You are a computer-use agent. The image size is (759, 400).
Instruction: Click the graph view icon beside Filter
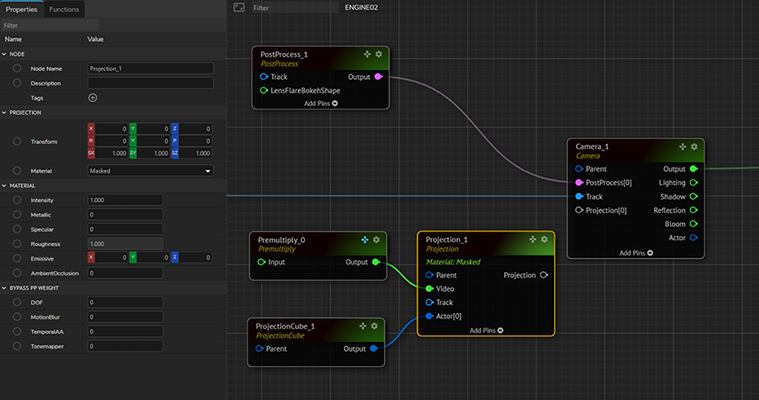tap(238, 7)
